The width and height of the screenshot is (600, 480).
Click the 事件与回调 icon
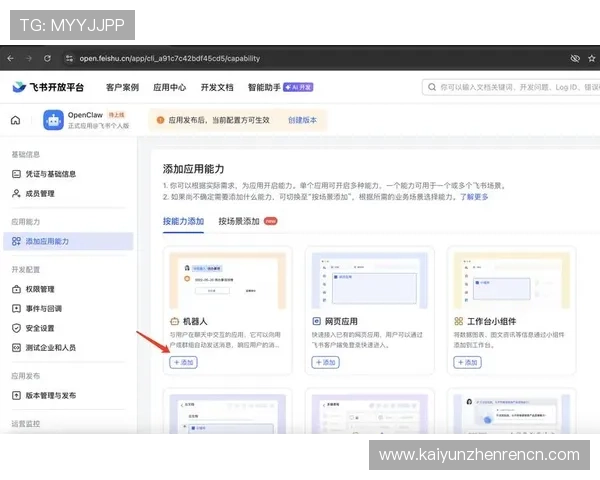coord(16,309)
